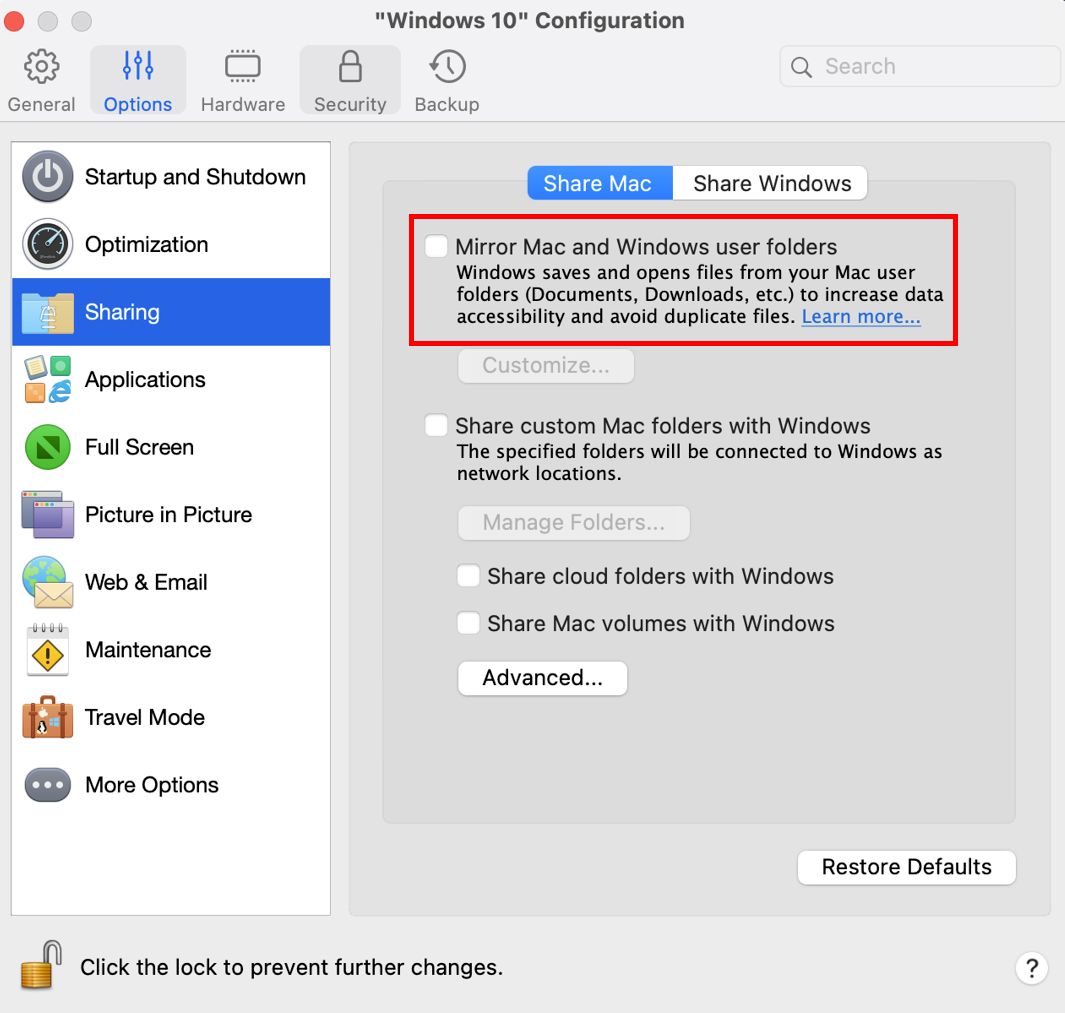The width and height of the screenshot is (1065, 1013).
Task: Select the Options sliders icon
Action: coord(138,66)
